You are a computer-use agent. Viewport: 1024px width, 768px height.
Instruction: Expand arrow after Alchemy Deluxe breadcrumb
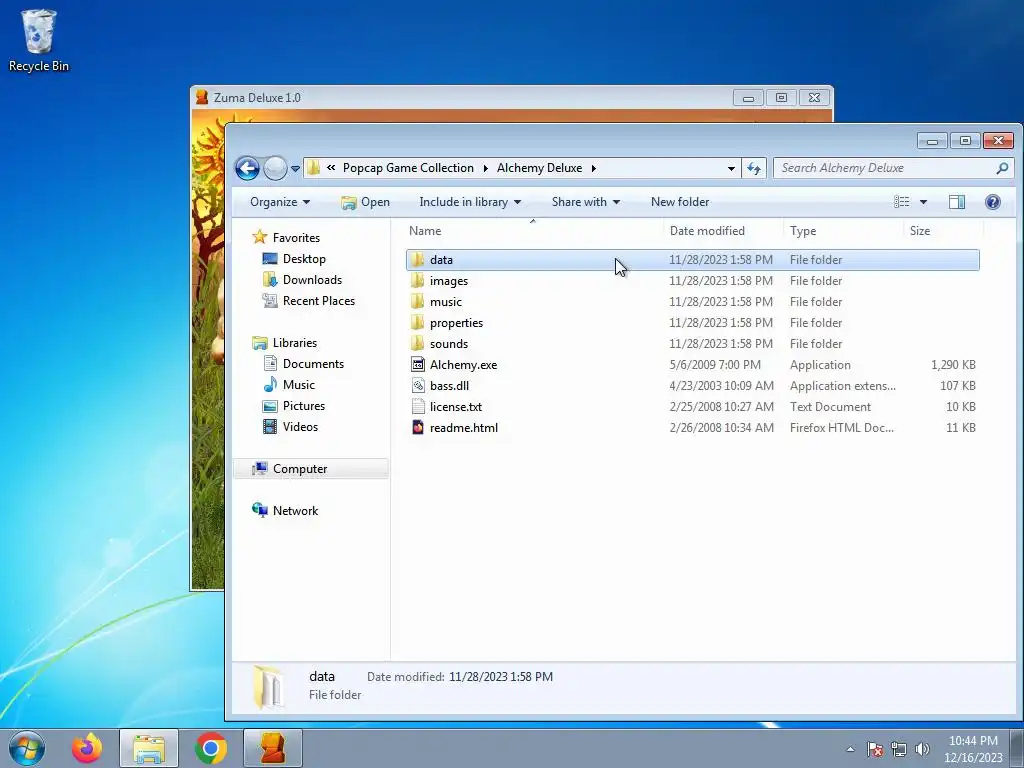tap(594, 168)
